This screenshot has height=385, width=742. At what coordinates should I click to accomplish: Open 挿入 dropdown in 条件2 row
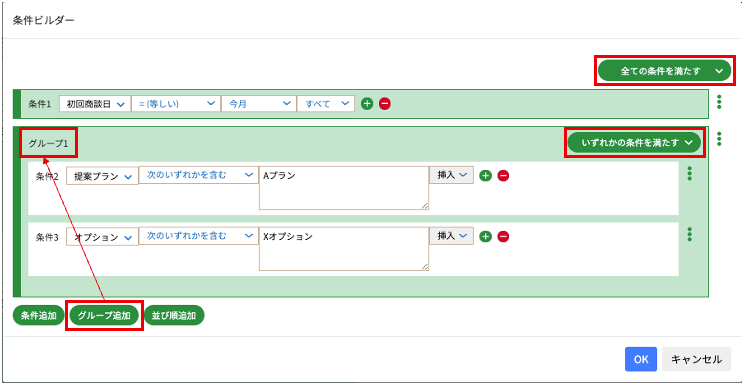(451, 175)
